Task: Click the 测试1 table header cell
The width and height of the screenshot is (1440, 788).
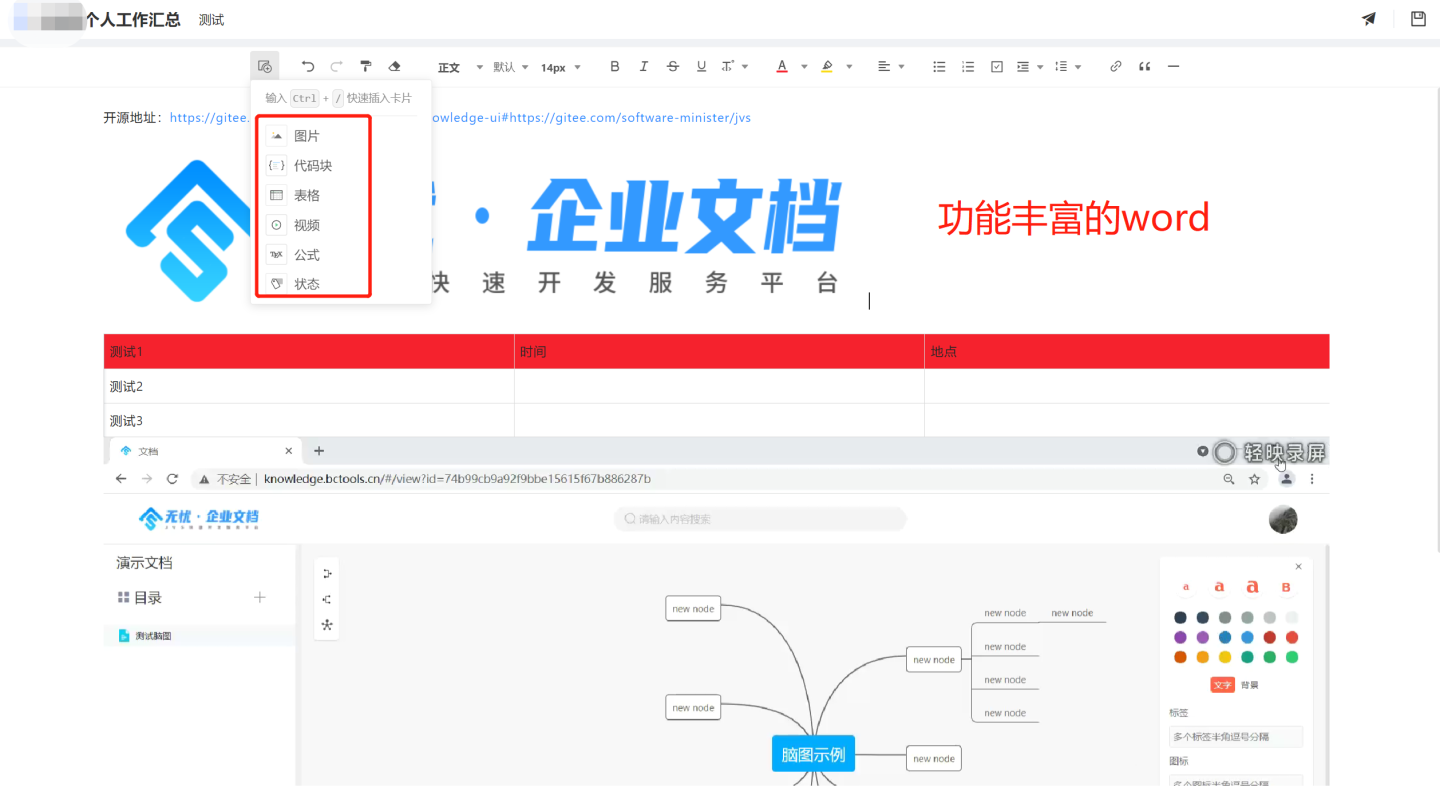Action: (309, 352)
